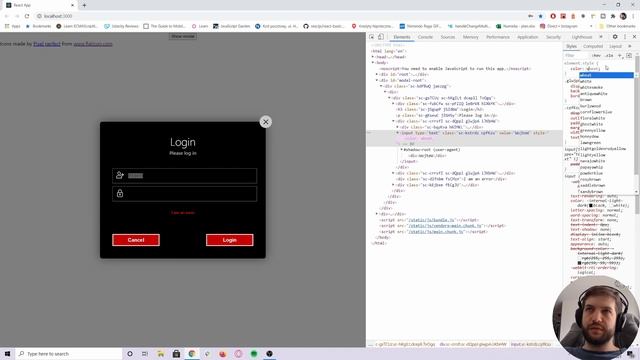The image size is (640, 360).
Task: Open the Chrome extensions puzzle icon
Action: pyautogui.click(x=613, y=16)
